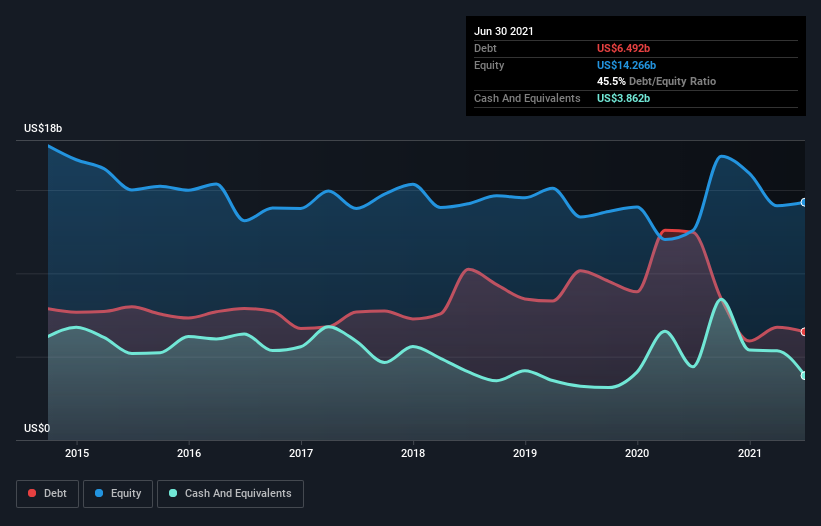The width and height of the screenshot is (821, 526).
Task: Toggle the Cash And Equivalents legend button
Action: tap(230, 494)
